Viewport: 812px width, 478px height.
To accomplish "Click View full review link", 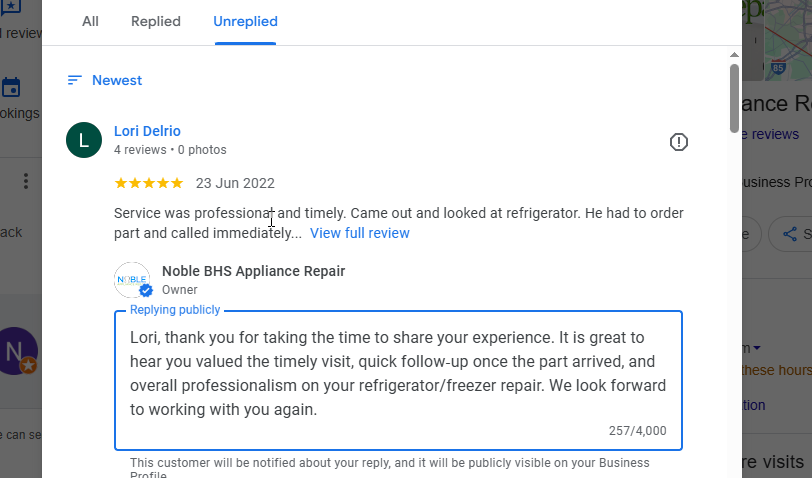I will coord(359,233).
